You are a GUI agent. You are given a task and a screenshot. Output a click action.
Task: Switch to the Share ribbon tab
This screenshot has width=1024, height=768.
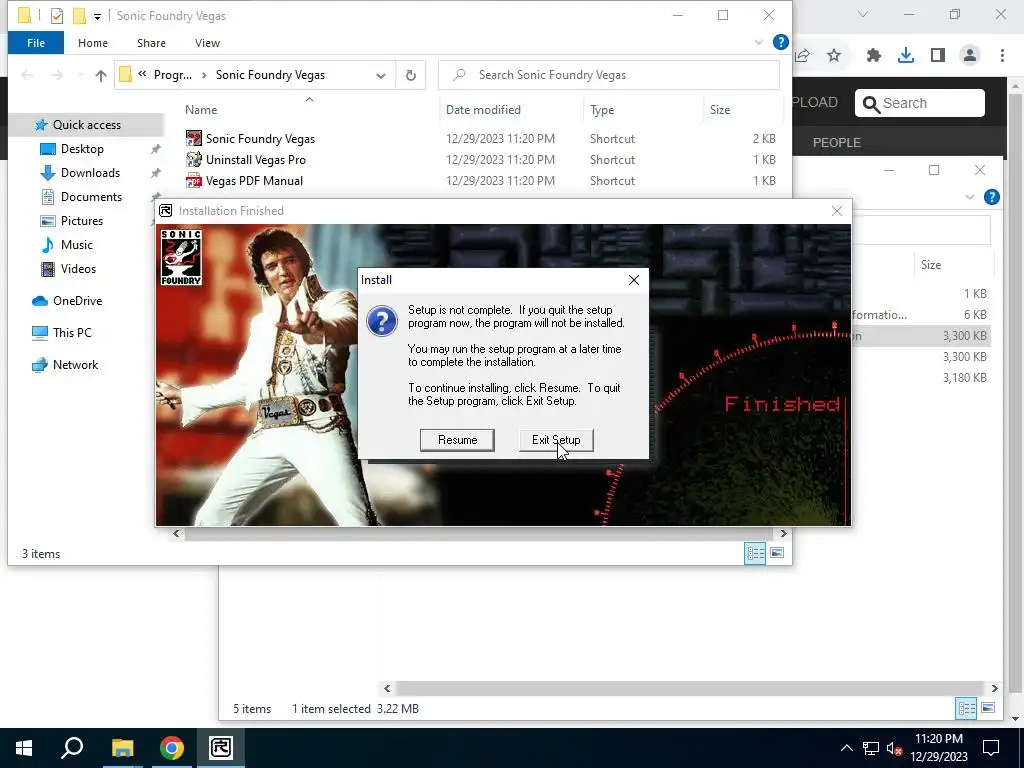point(151,43)
